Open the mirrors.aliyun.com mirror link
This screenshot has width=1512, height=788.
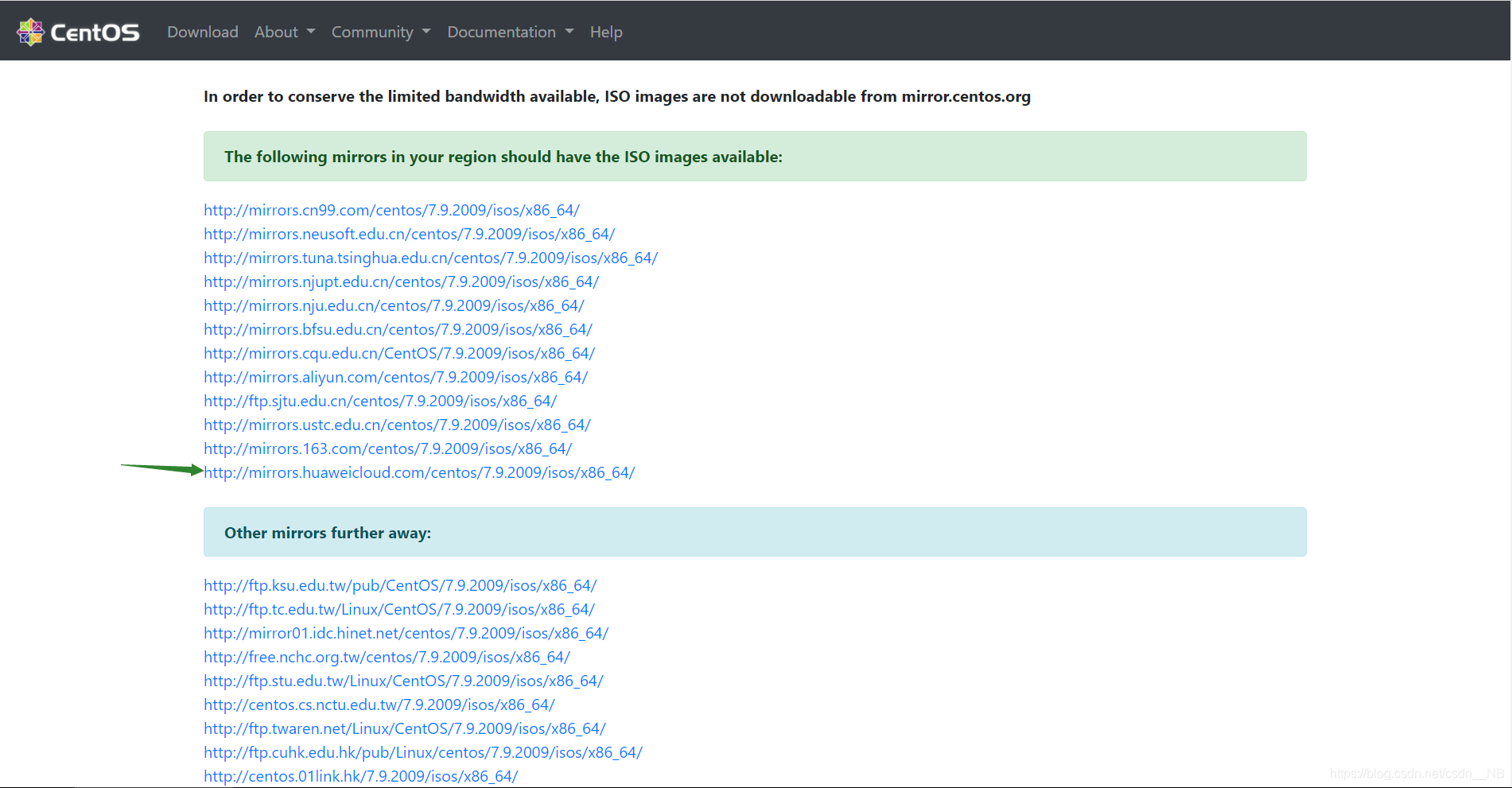(x=395, y=377)
